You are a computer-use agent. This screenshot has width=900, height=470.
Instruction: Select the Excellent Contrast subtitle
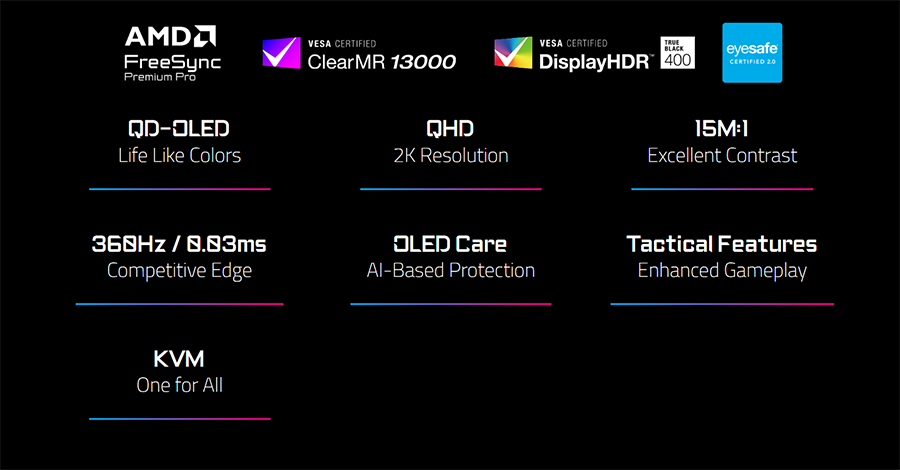(722, 156)
